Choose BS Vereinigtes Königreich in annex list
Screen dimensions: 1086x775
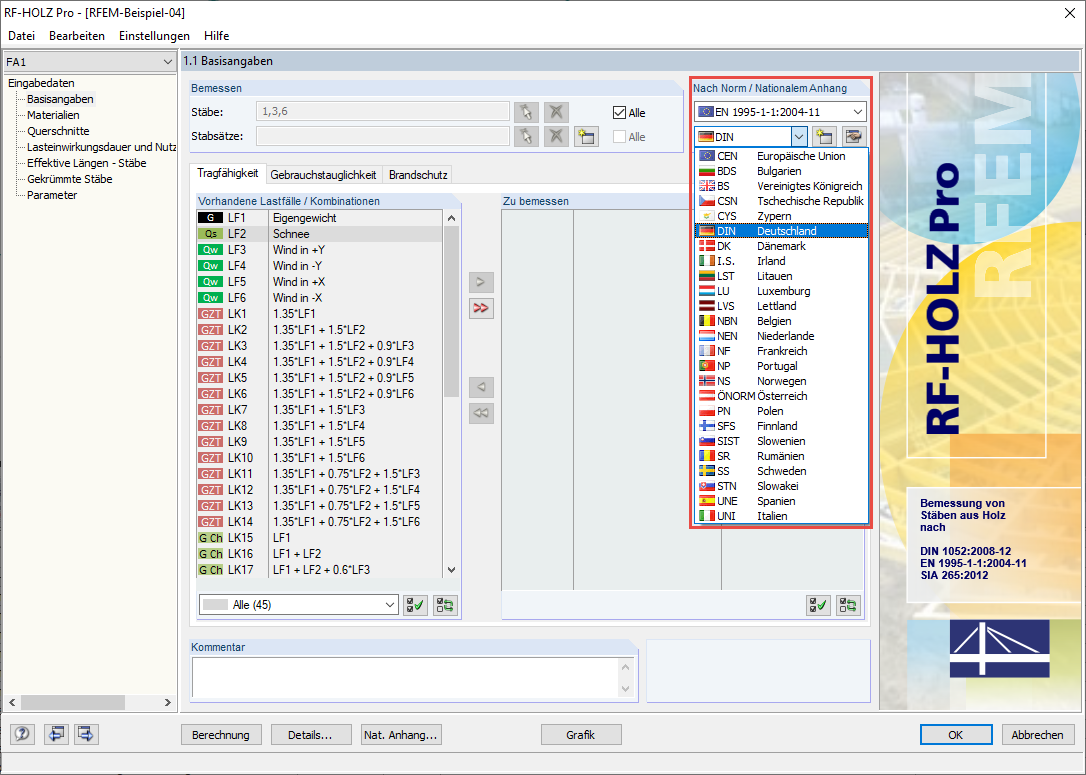pyautogui.click(x=781, y=186)
